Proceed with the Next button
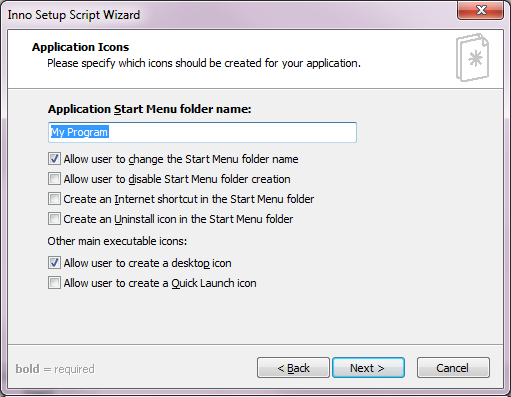 (368, 368)
